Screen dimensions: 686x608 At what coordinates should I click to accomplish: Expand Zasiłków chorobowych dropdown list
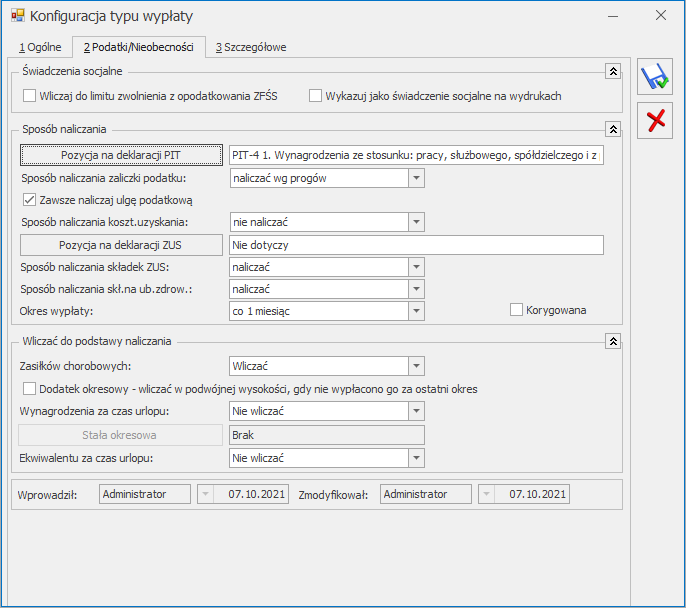[x=417, y=366]
